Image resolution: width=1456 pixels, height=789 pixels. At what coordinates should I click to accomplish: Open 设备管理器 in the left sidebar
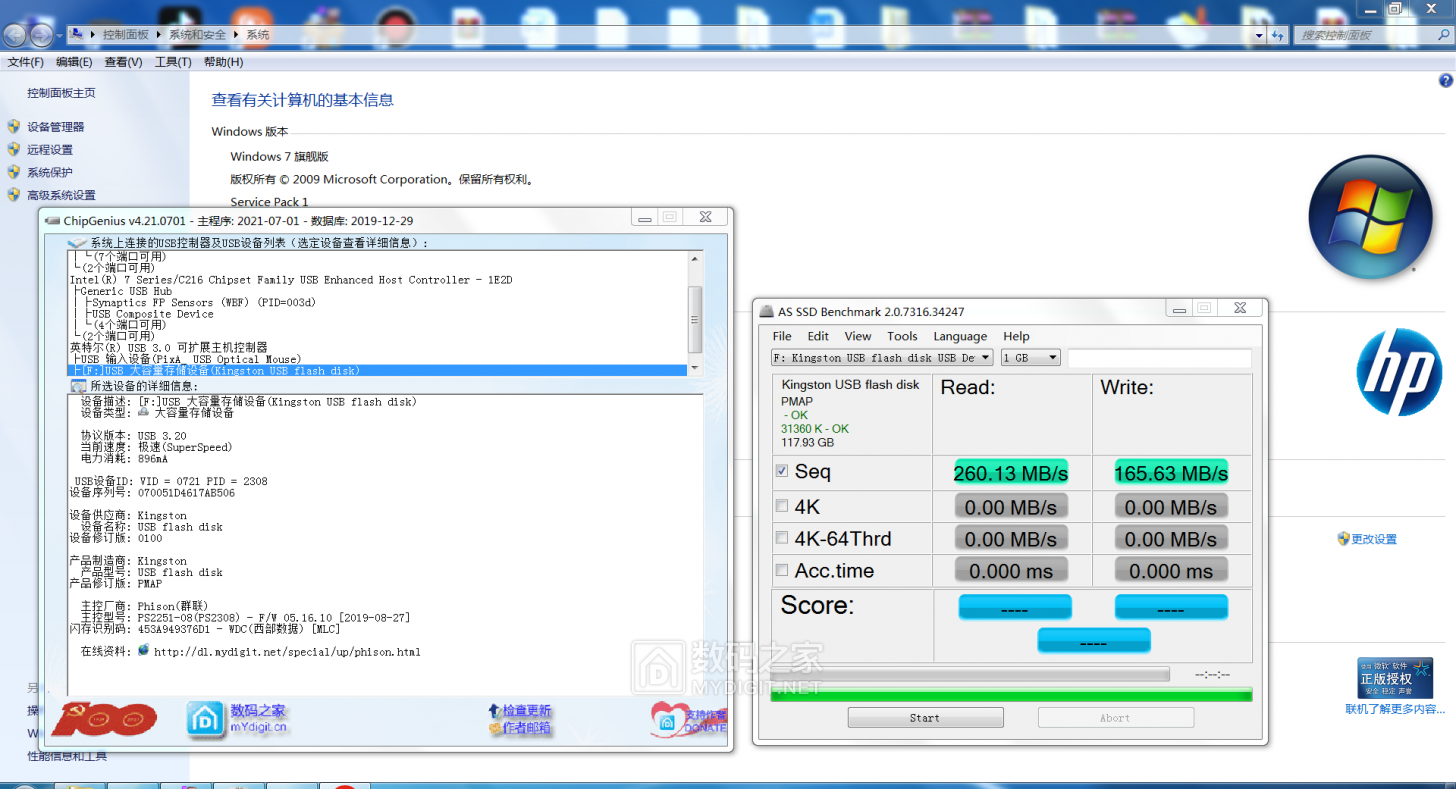click(x=56, y=127)
